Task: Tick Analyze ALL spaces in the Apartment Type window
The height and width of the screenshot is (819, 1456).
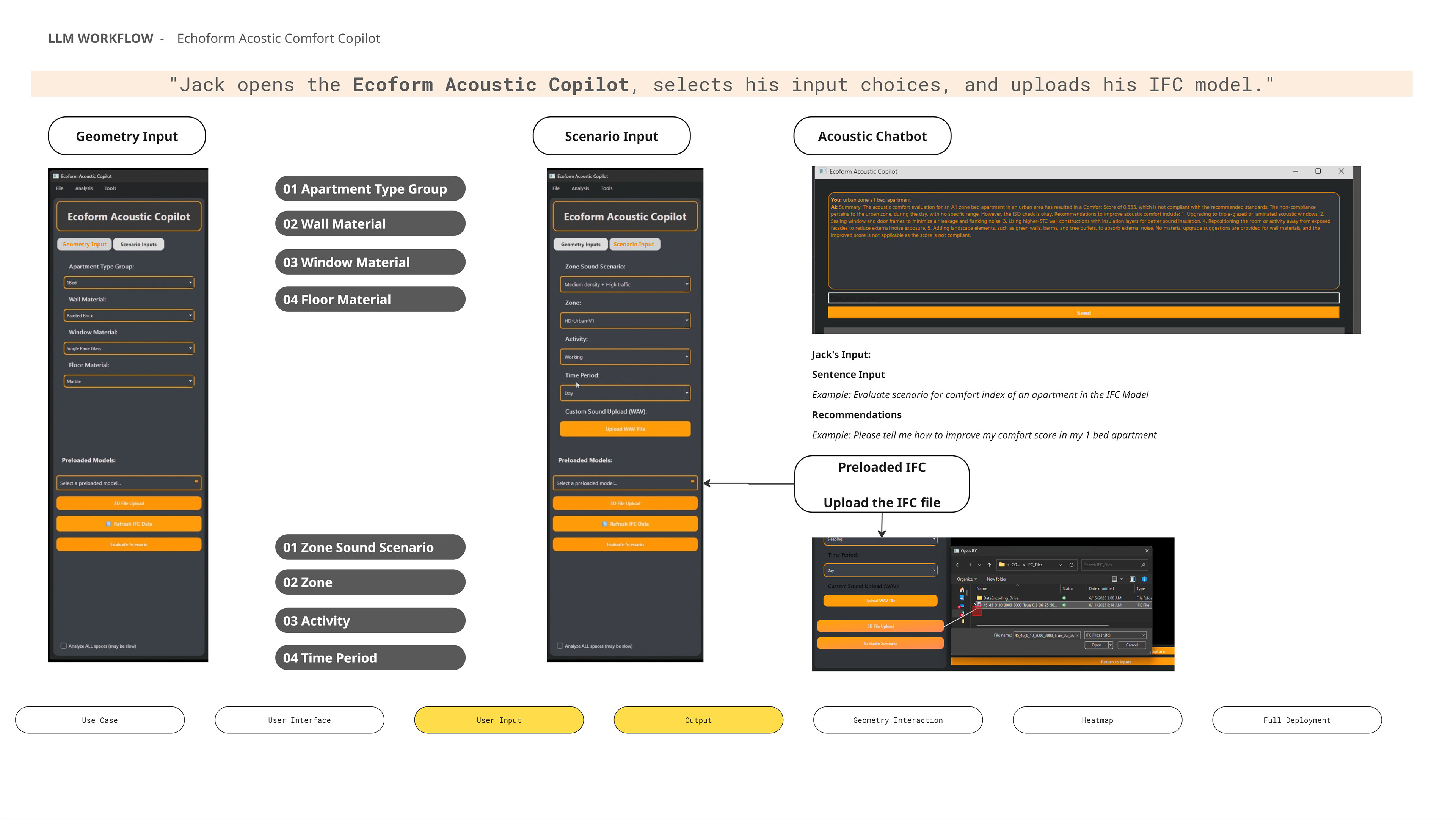Action: click(64, 646)
